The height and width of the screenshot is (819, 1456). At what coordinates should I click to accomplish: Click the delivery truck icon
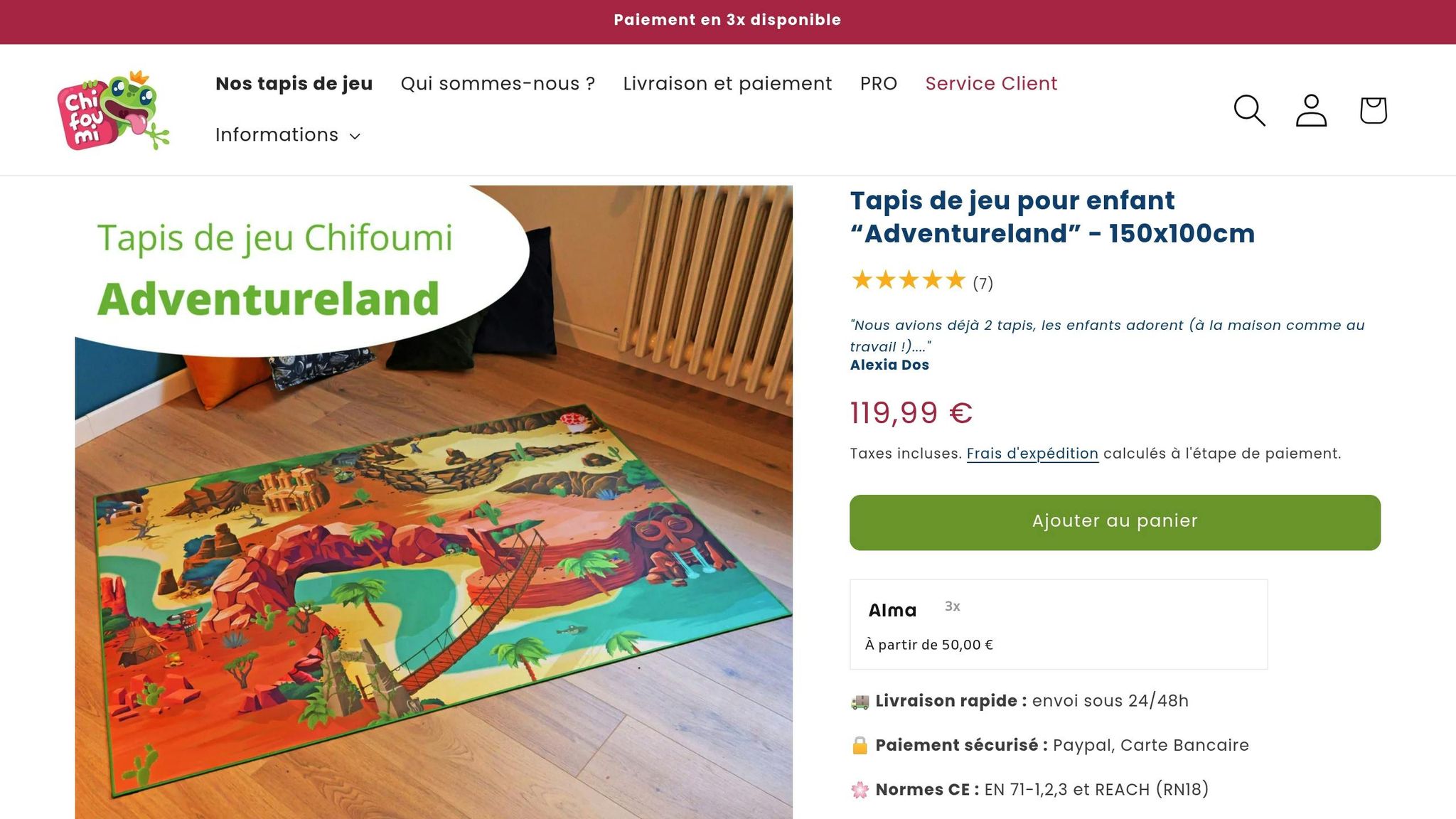(x=860, y=702)
